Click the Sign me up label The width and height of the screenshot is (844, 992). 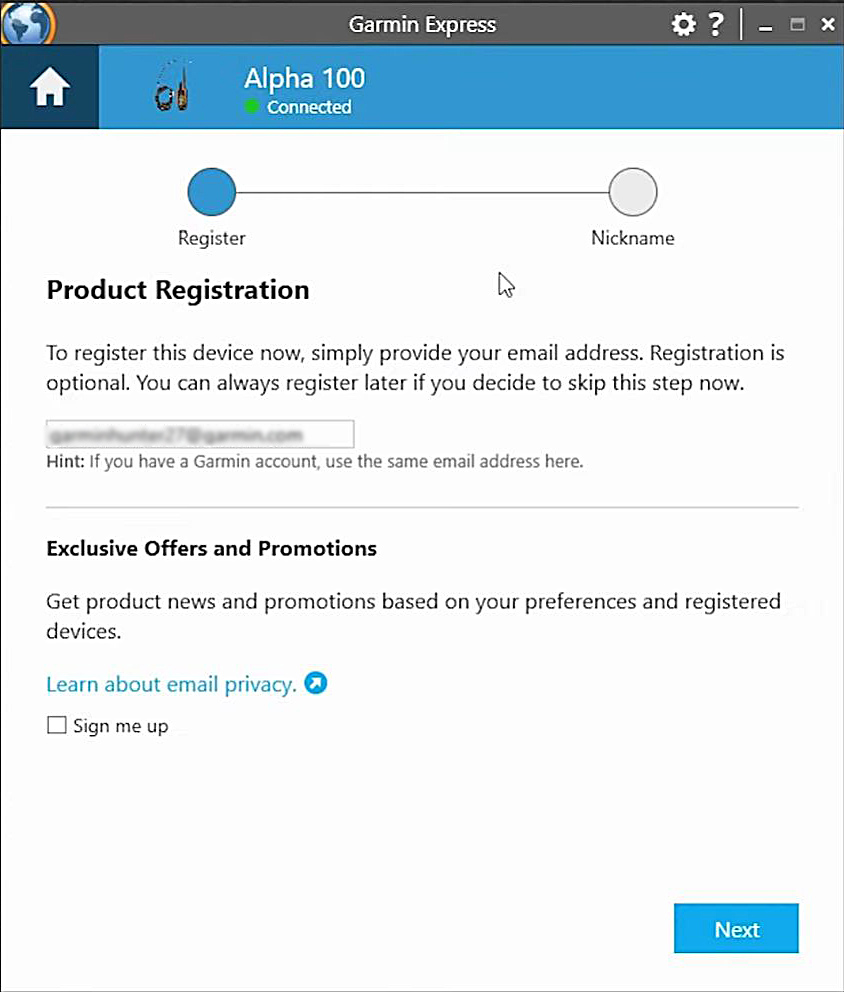pyautogui.click(x=120, y=726)
